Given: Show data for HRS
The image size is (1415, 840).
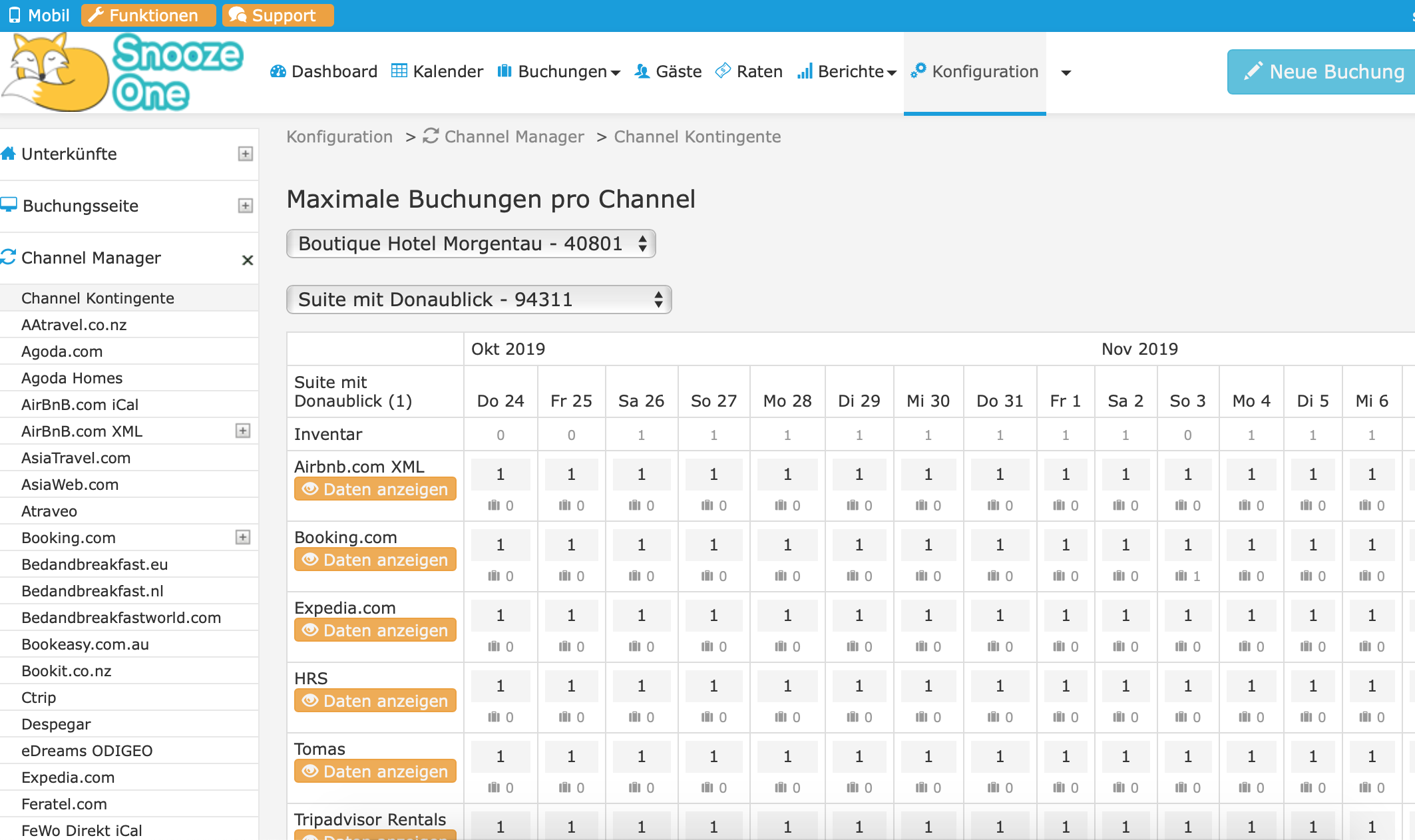Looking at the screenshot, I should [375, 701].
